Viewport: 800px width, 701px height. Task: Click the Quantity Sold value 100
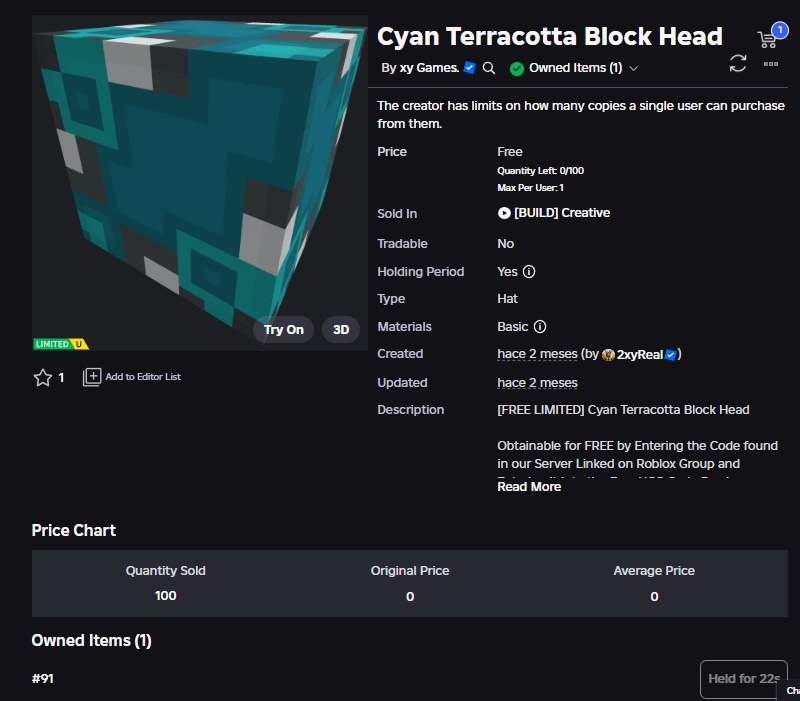pyautogui.click(x=165, y=596)
